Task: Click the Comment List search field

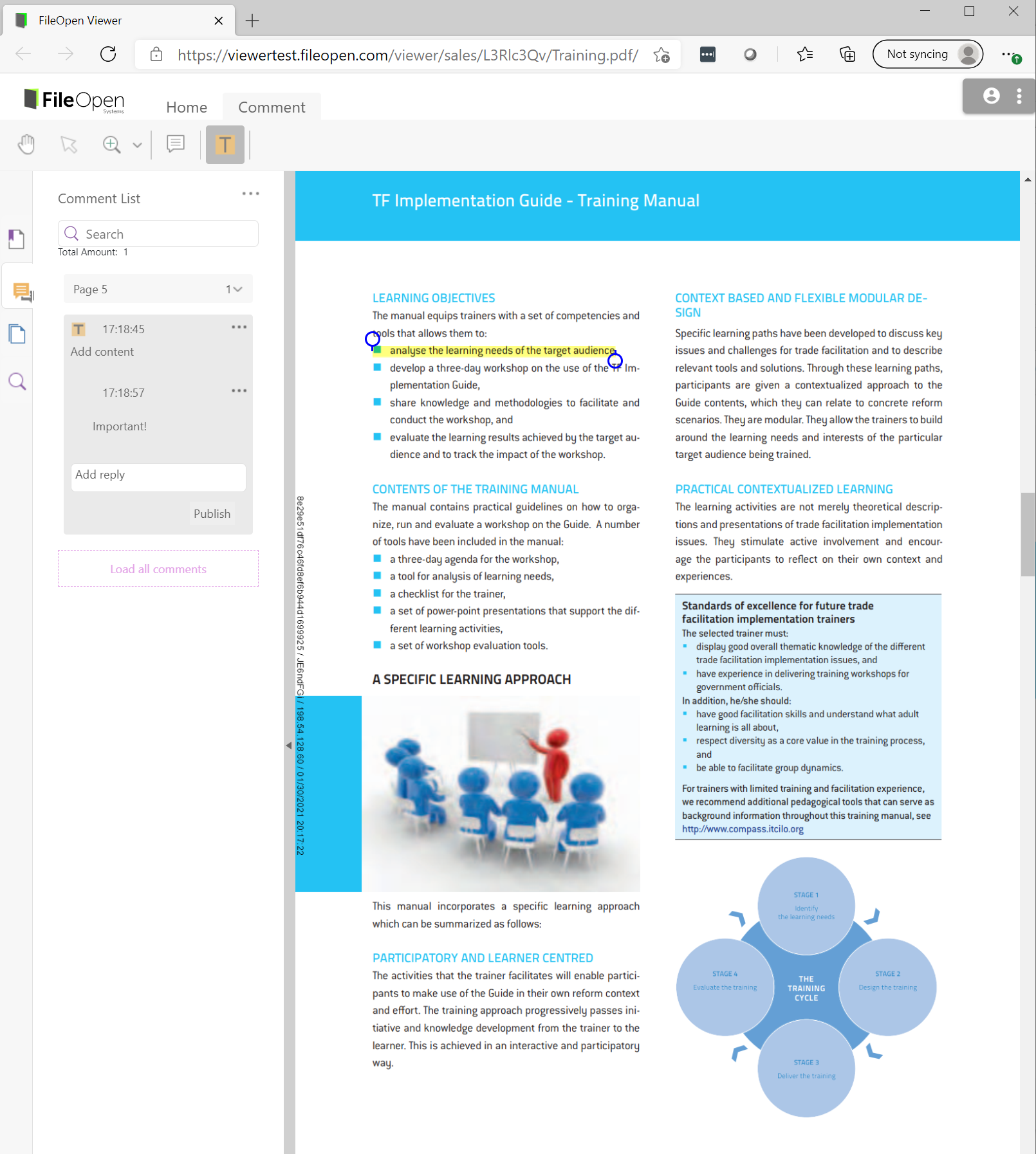Action: point(158,234)
